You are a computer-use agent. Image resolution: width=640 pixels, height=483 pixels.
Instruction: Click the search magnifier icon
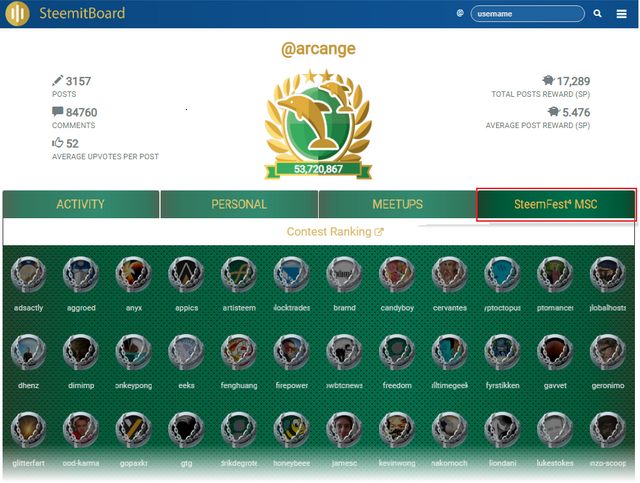tap(597, 13)
